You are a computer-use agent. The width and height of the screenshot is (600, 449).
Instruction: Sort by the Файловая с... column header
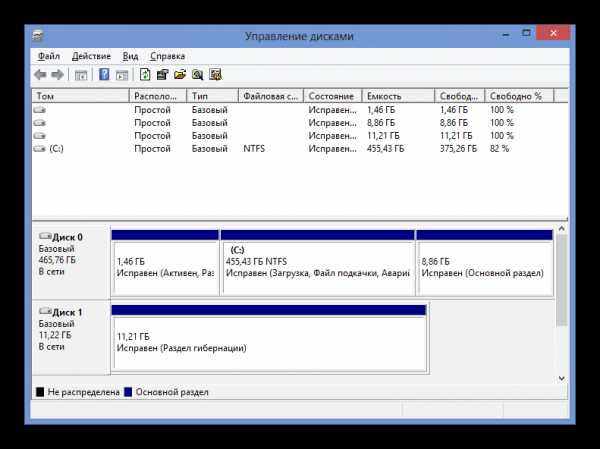tap(271, 96)
